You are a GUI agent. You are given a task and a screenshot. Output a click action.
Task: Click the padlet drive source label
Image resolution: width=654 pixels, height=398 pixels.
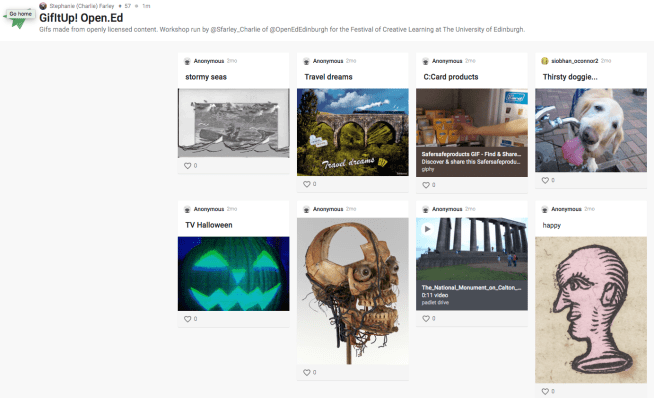click(435, 302)
